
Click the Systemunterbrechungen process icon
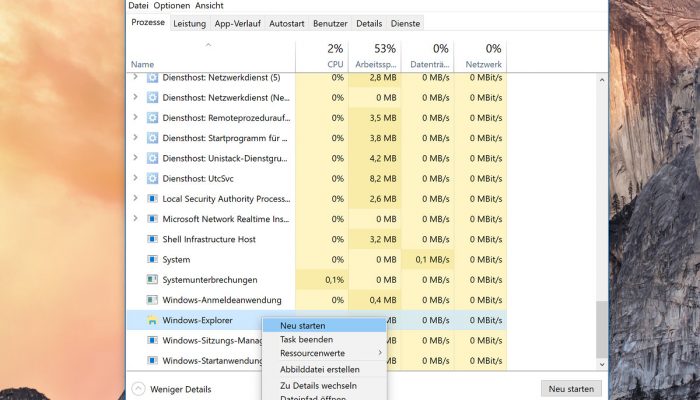coord(152,279)
